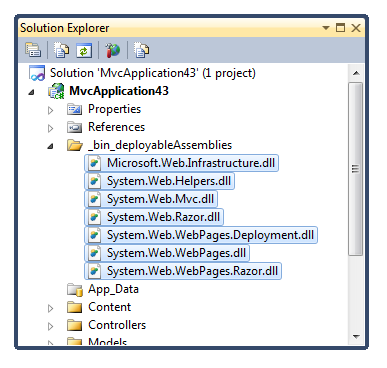Close the Solution Explorer panel
Image resolution: width=387 pixels, height=368 pixels.
[356, 28]
